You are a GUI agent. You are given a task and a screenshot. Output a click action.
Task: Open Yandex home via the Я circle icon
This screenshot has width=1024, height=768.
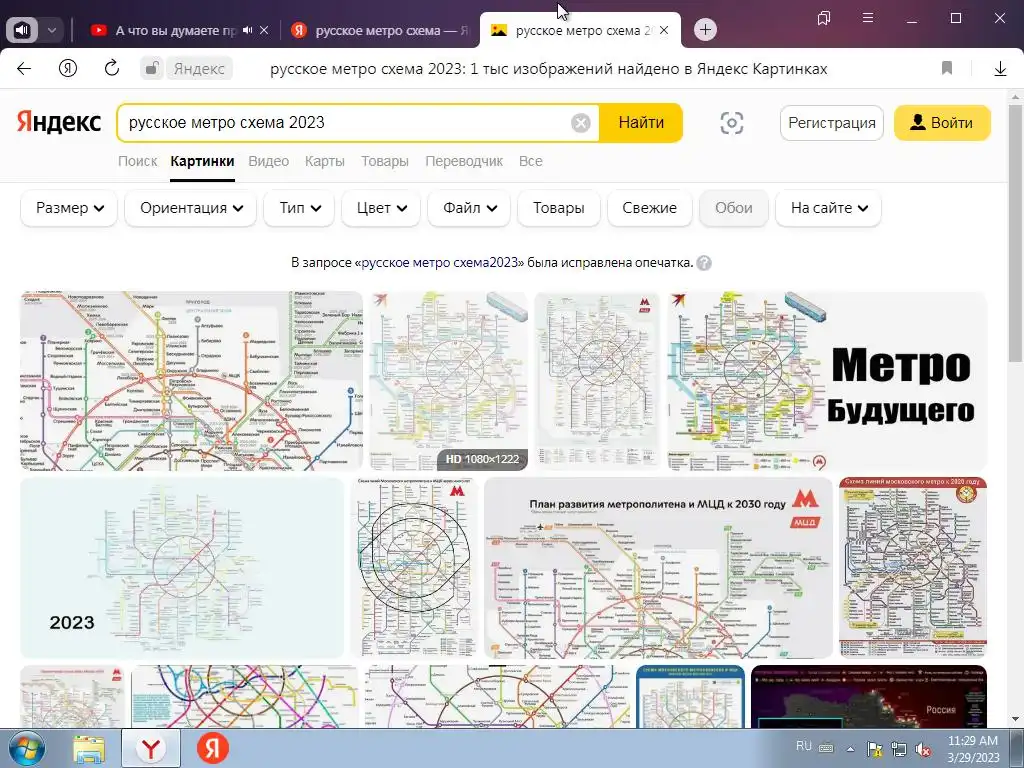[68, 68]
